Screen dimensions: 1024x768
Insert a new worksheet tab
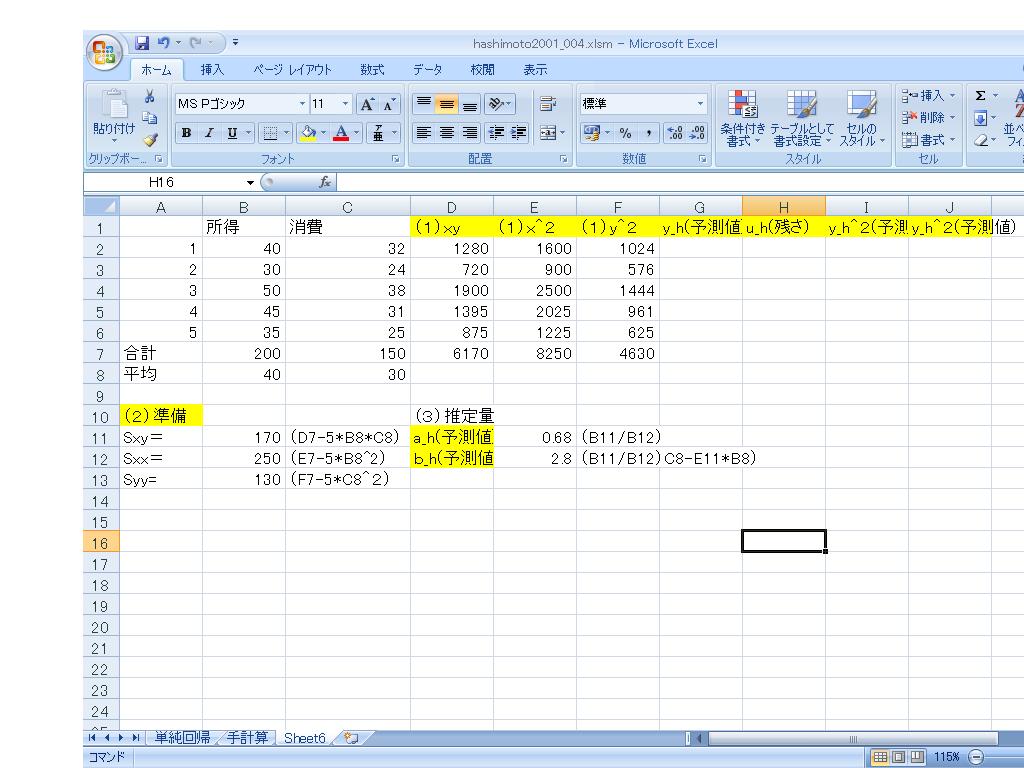[x=351, y=738]
